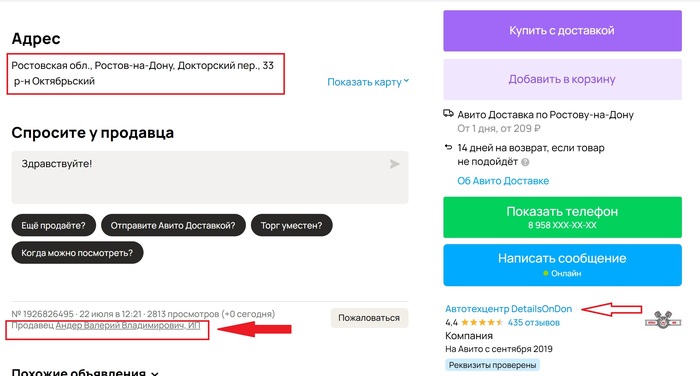Click the message field with Здравствуйте!
This screenshot has width=700, height=376.
(210, 177)
